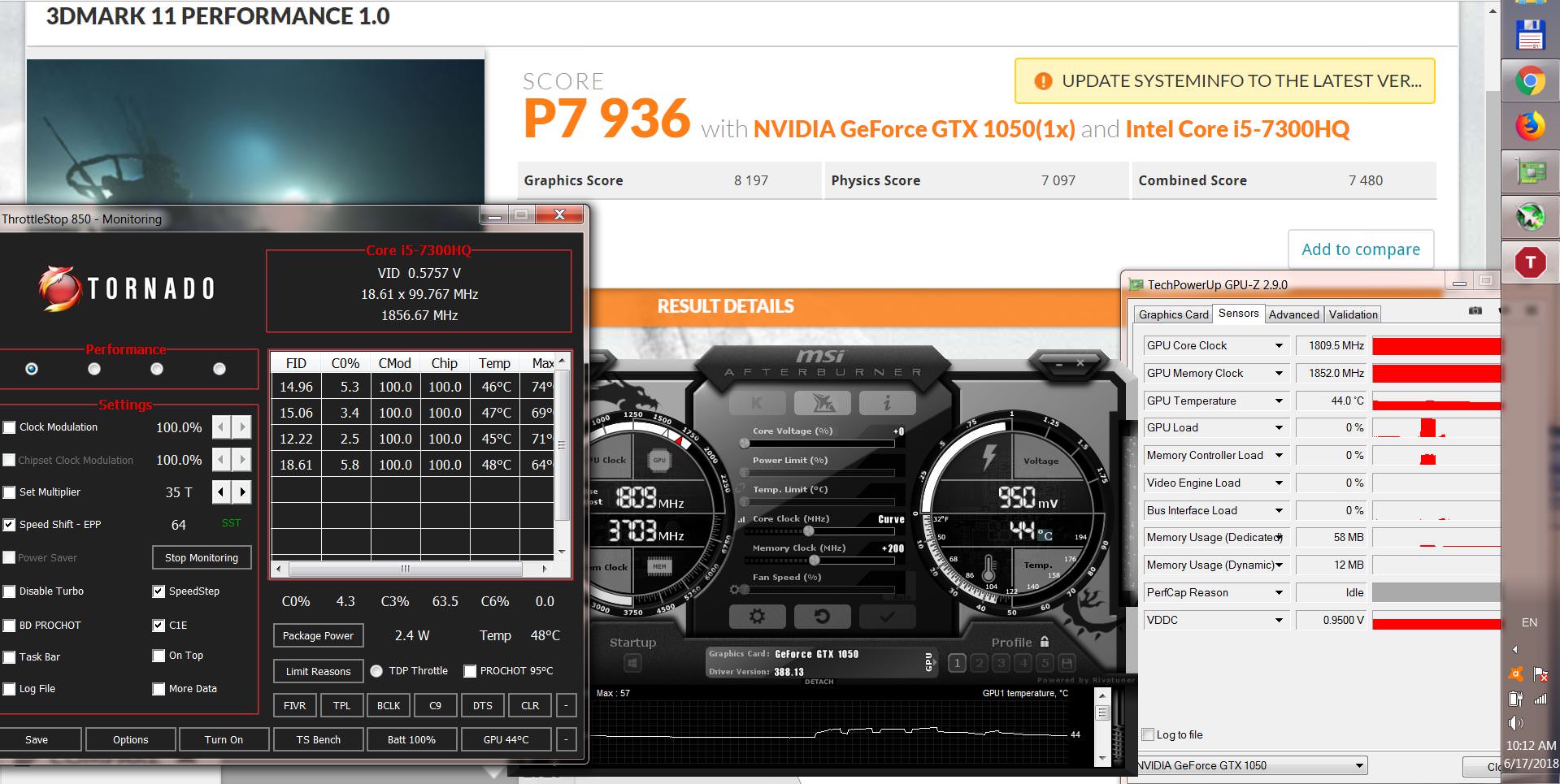Toggle C1E checkbox
1560x784 pixels.
tap(159, 626)
